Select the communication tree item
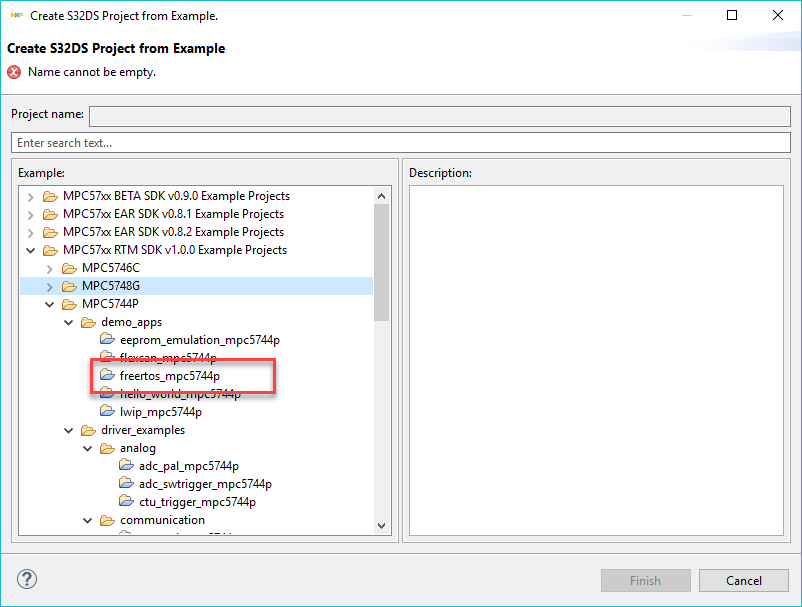The image size is (802, 607). (x=162, y=520)
